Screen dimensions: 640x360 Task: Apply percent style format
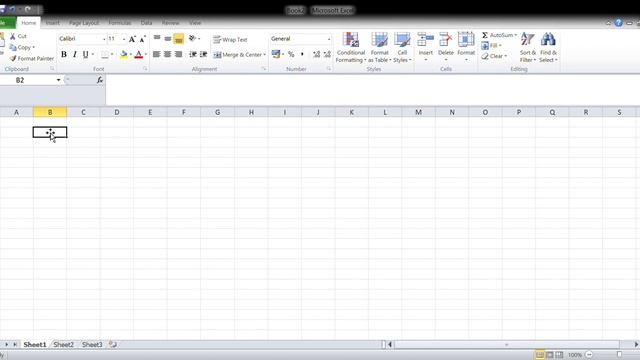coord(291,54)
